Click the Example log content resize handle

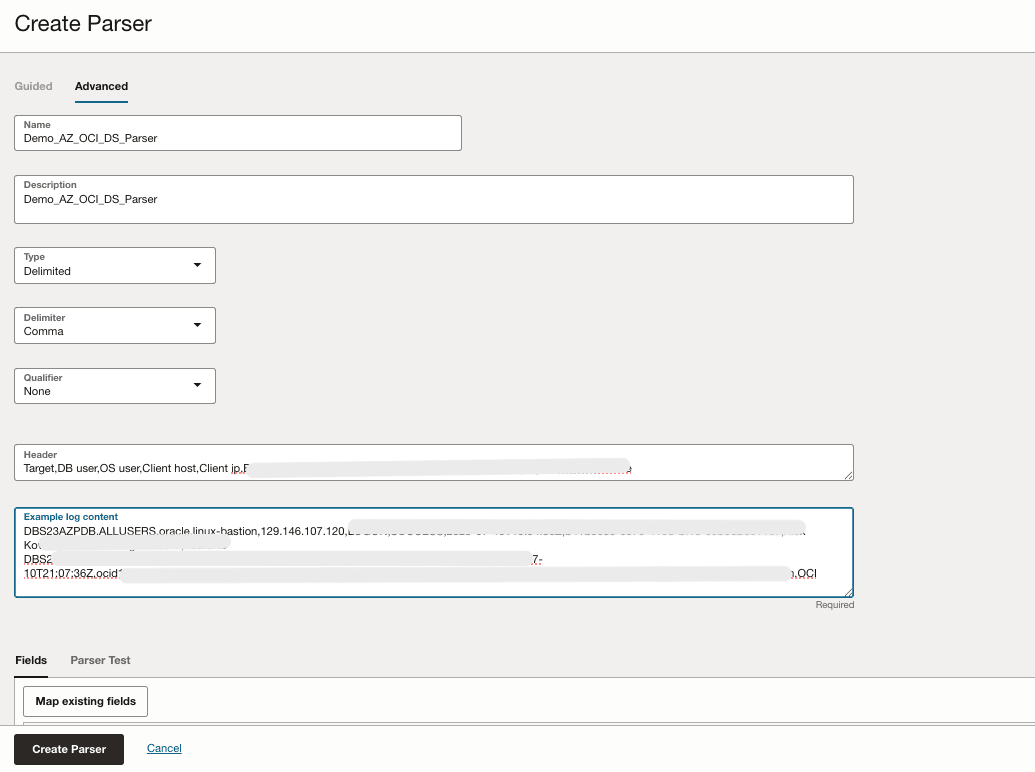(848, 591)
